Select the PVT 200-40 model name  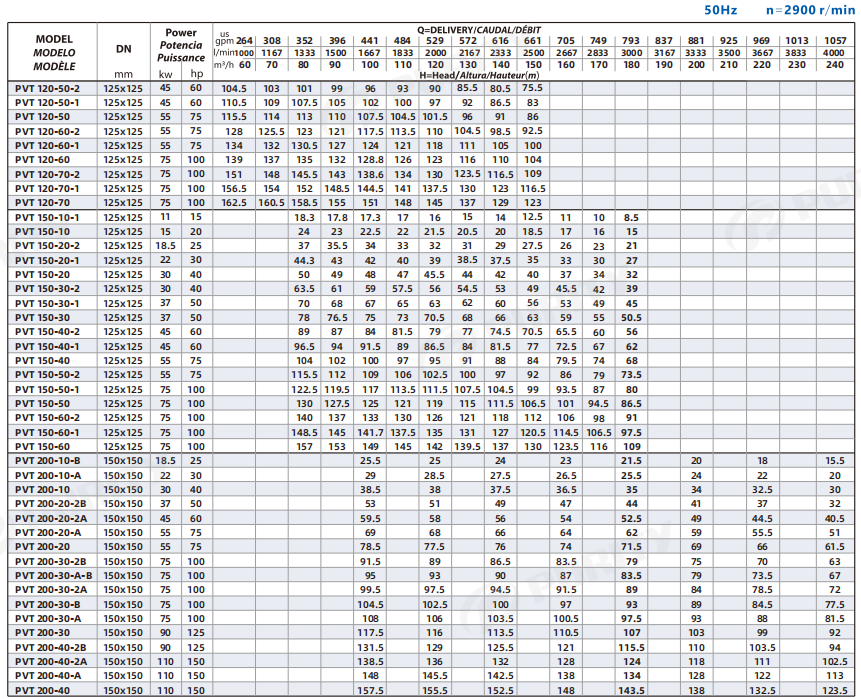click(41, 691)
